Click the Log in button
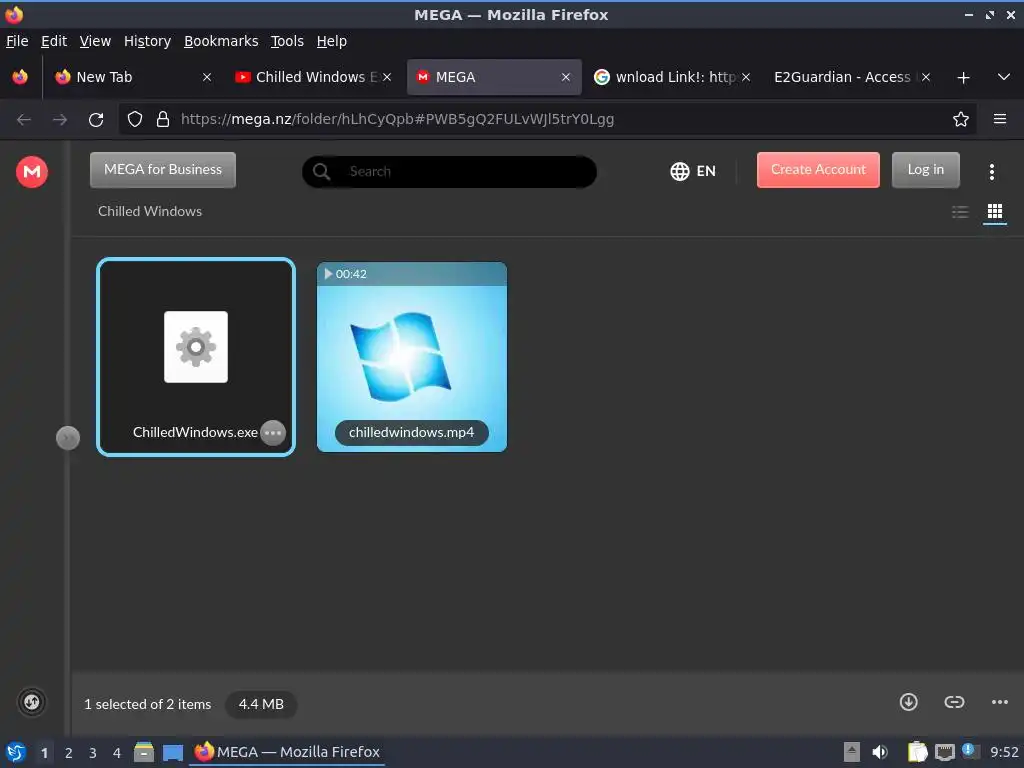The height and width of the screenshot is (768, 1024). 925,170
